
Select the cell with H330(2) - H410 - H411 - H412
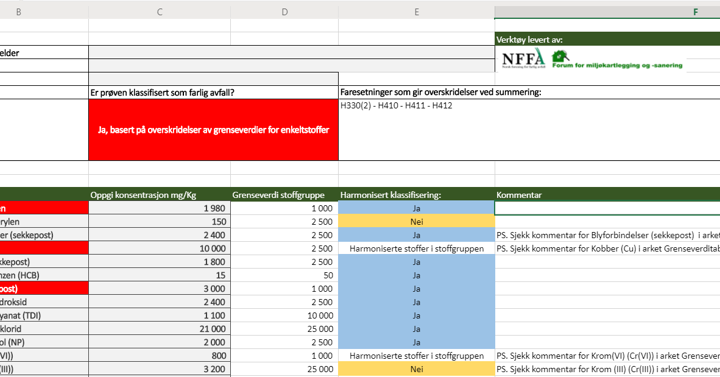click(x=529, y=129)
